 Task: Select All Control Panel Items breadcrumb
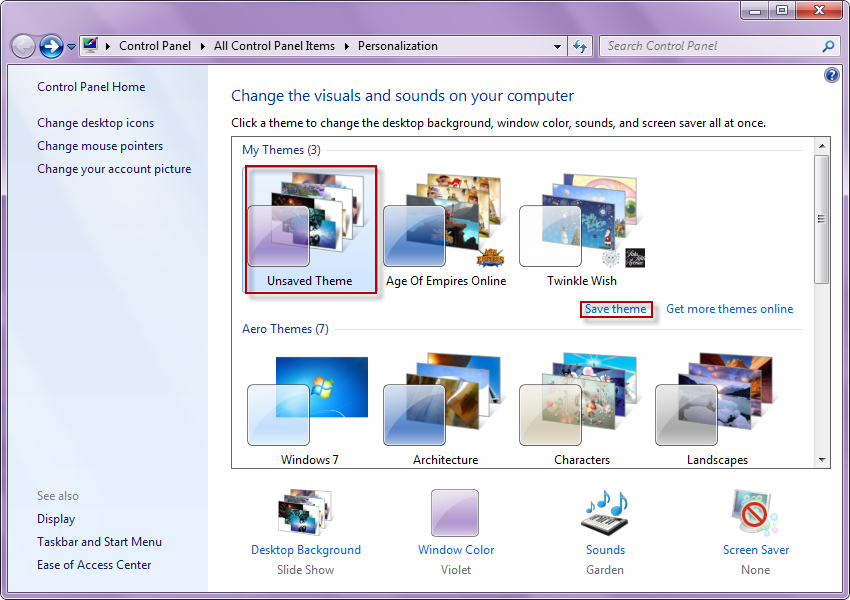[x=274, y=46]
